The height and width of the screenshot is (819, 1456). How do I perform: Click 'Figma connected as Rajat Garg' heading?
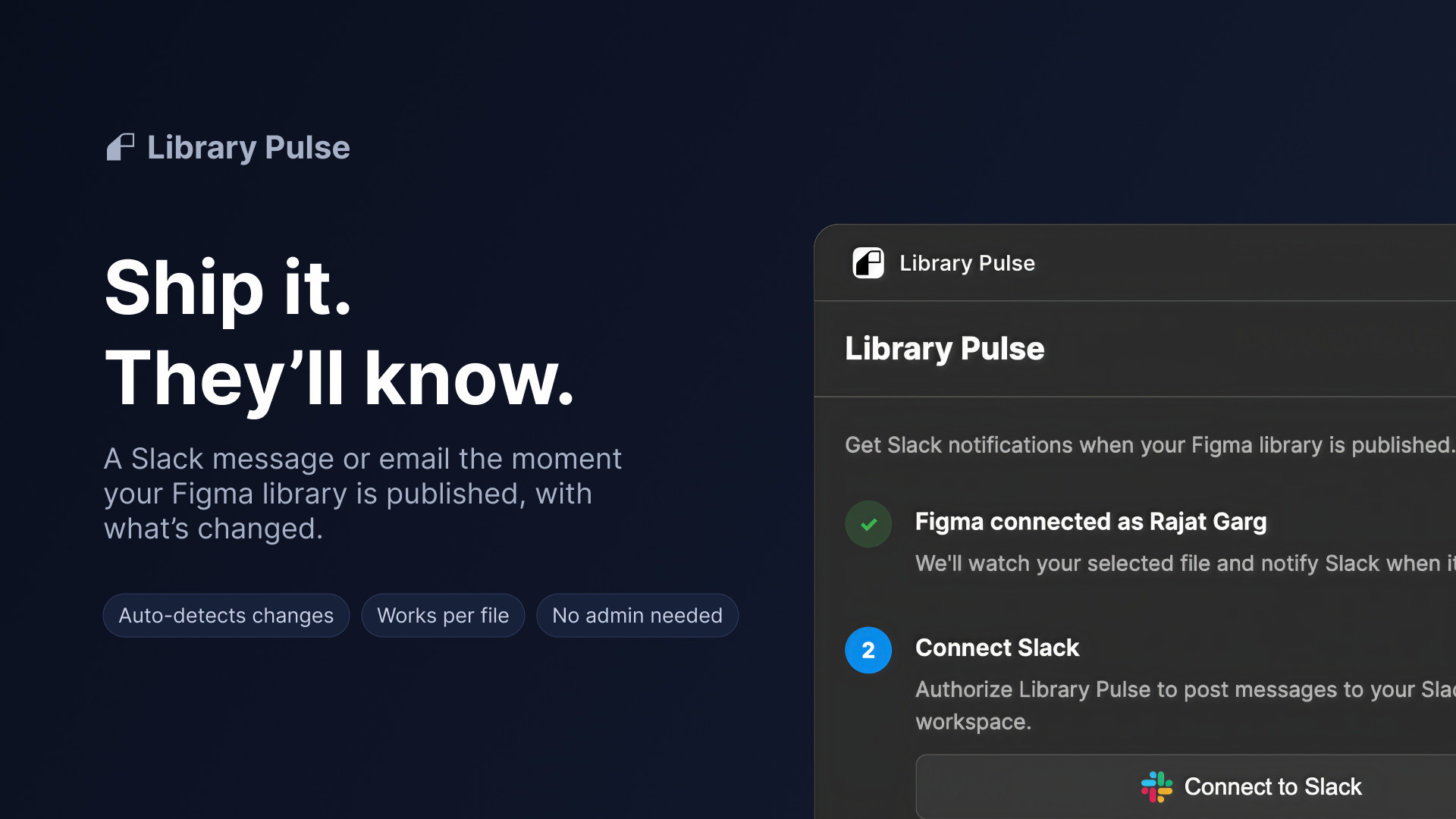pyautogui.click(x=1090, y=522)
